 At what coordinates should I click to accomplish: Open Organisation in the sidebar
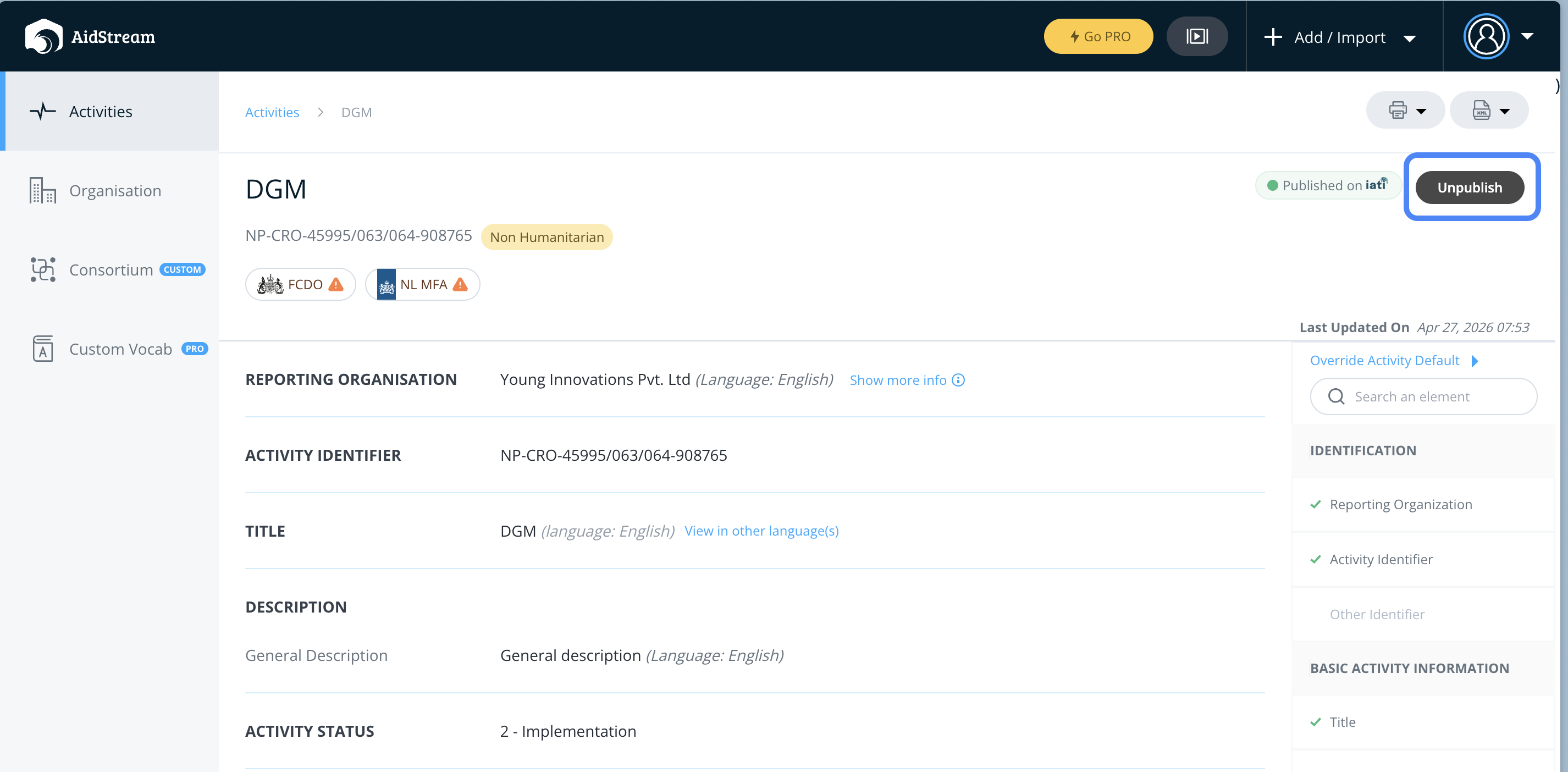click(110, 191)
